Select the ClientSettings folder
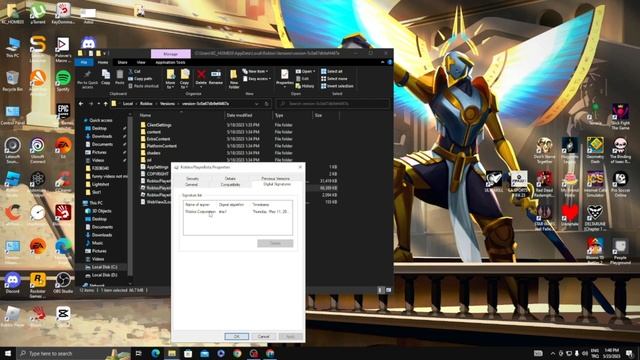The height and width of the screenshot is (360, 640). tap(159, 125)
